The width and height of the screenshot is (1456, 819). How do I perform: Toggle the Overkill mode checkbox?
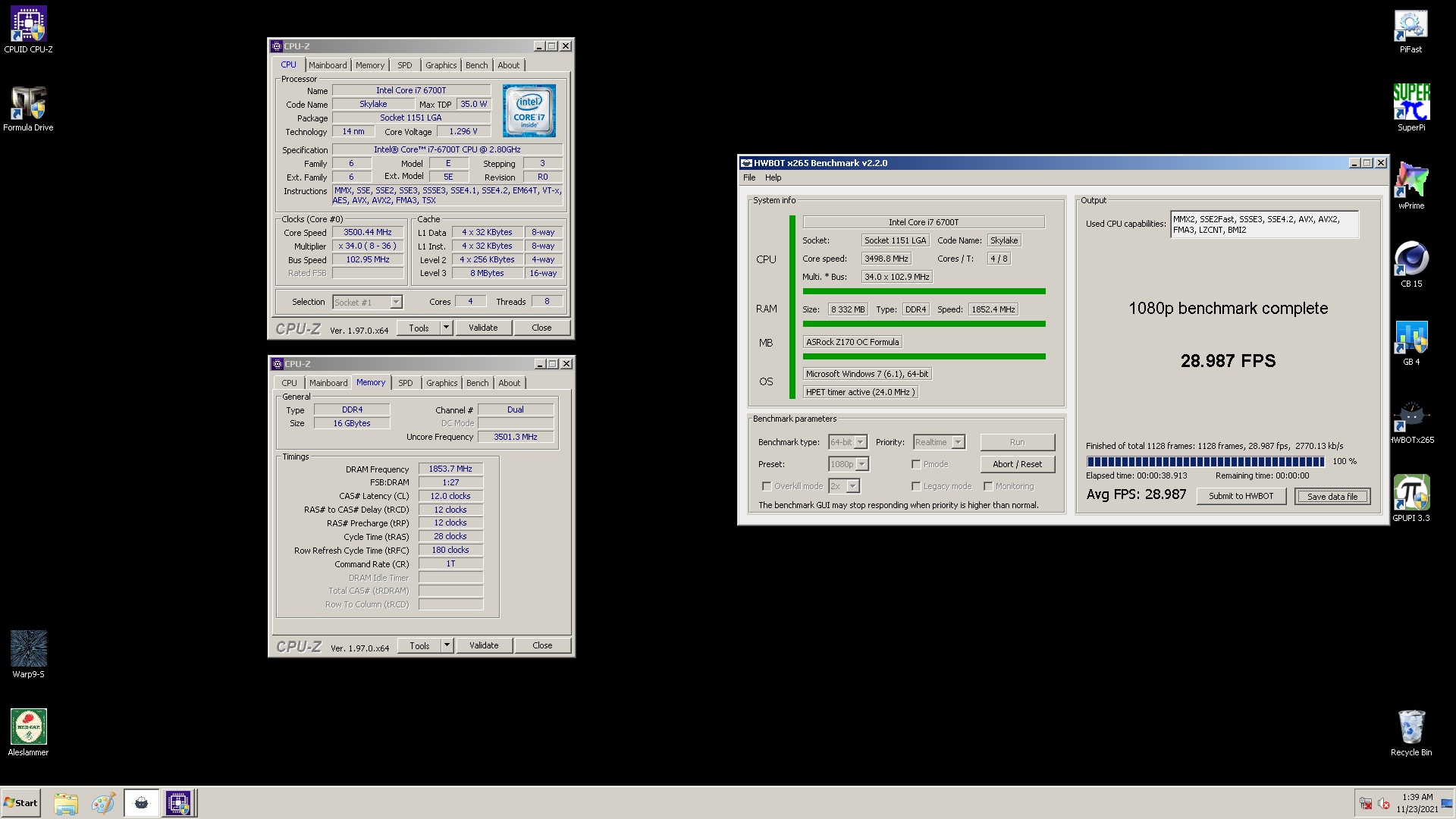coord(767,486)
